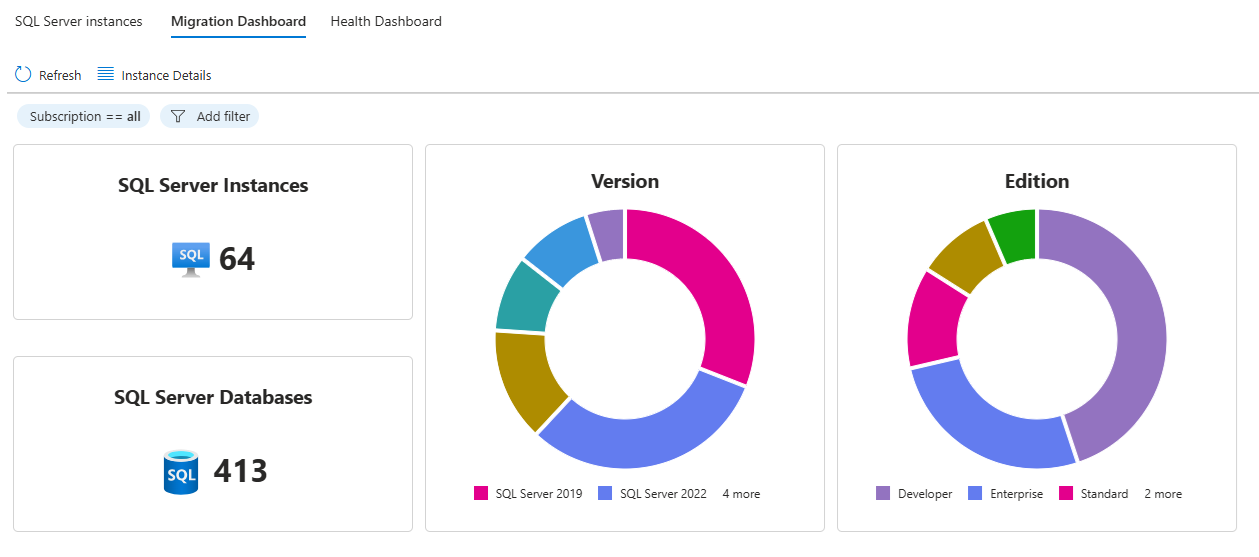This screenshot has width=1259, height=557.
Task: Select the Developer purple legend swatch
Action: [883, 493]
